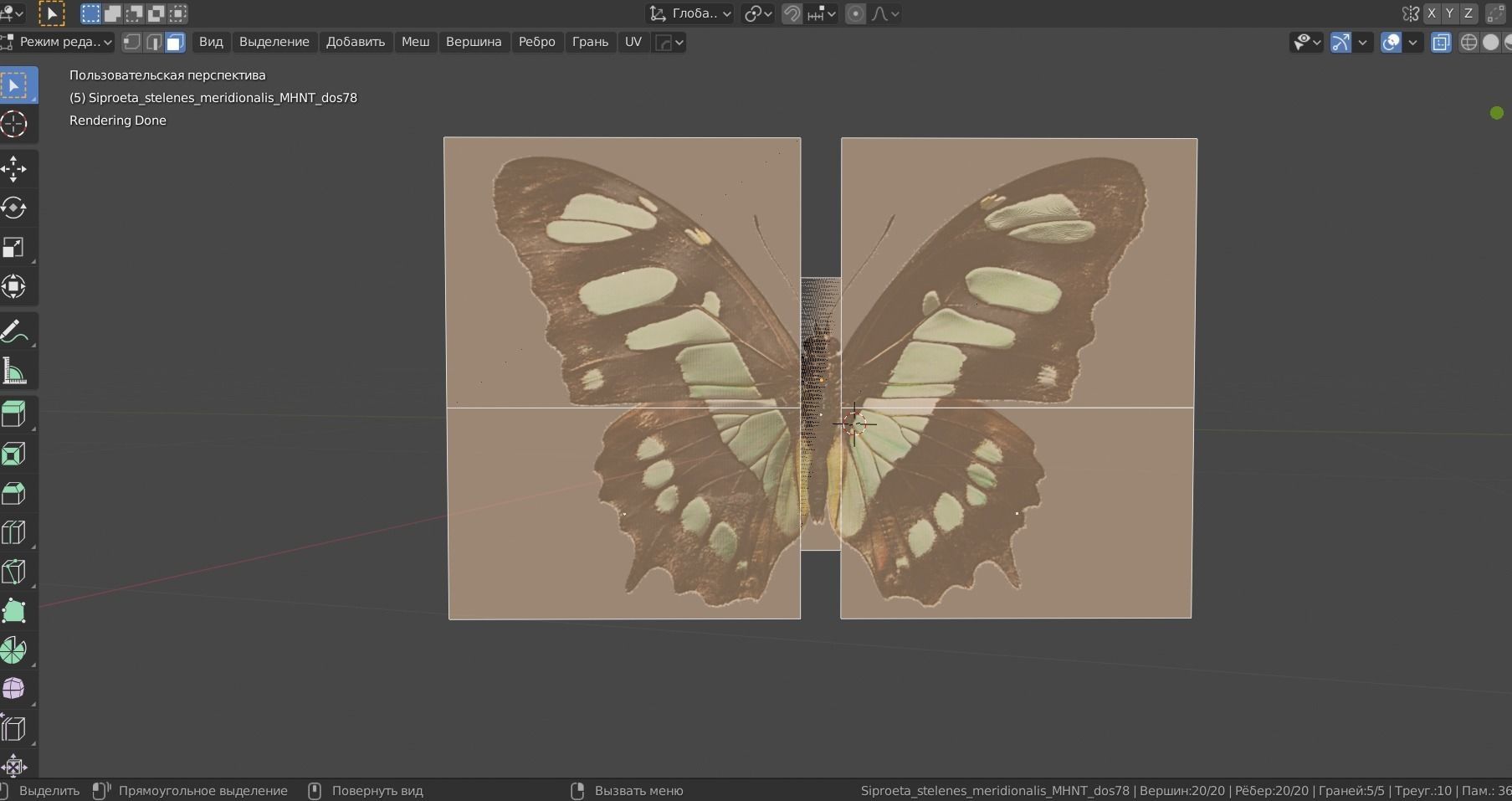Viewport: 1512px width, 801px height.
Task: Switch to face select mode
Action: [175, 42]
